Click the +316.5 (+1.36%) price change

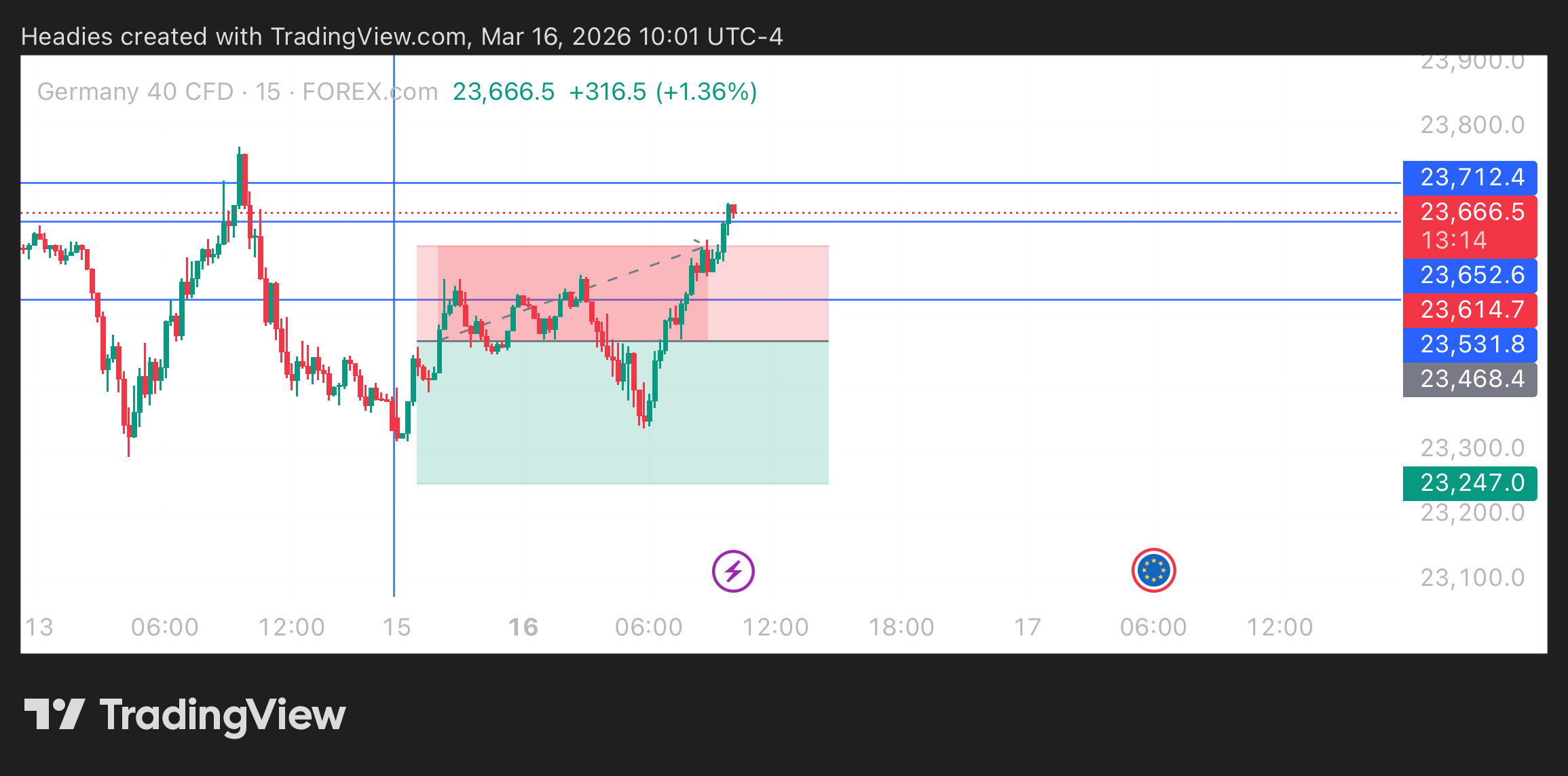pos(662,92)
